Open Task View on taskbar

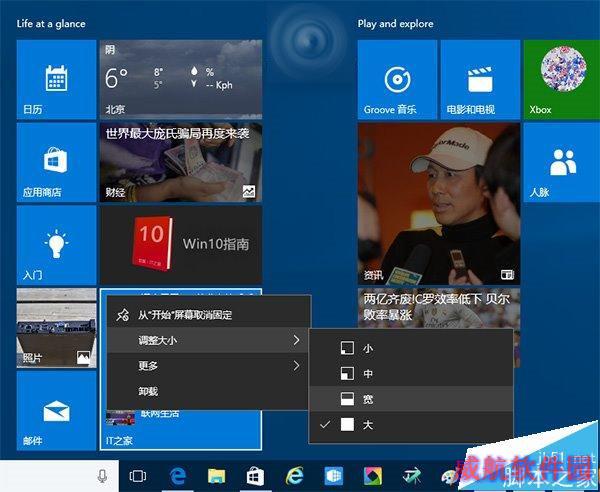[137, 476]
